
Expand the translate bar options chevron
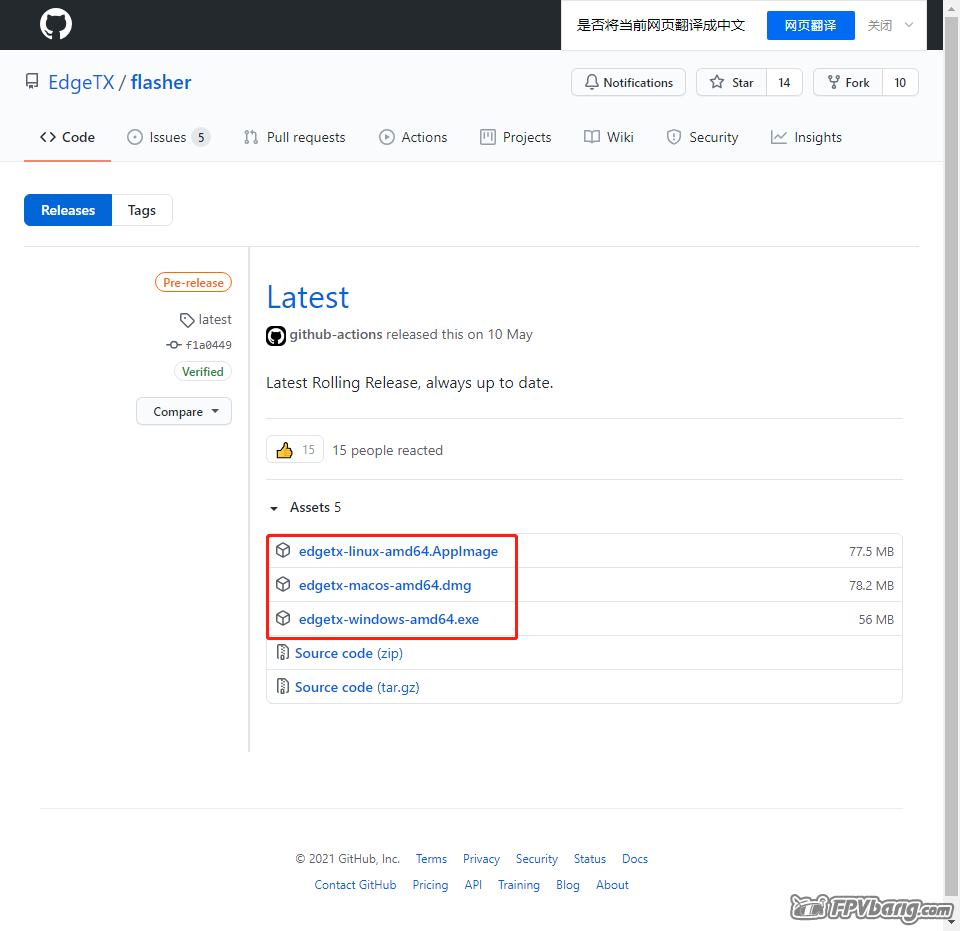click(x=909, y=25)
